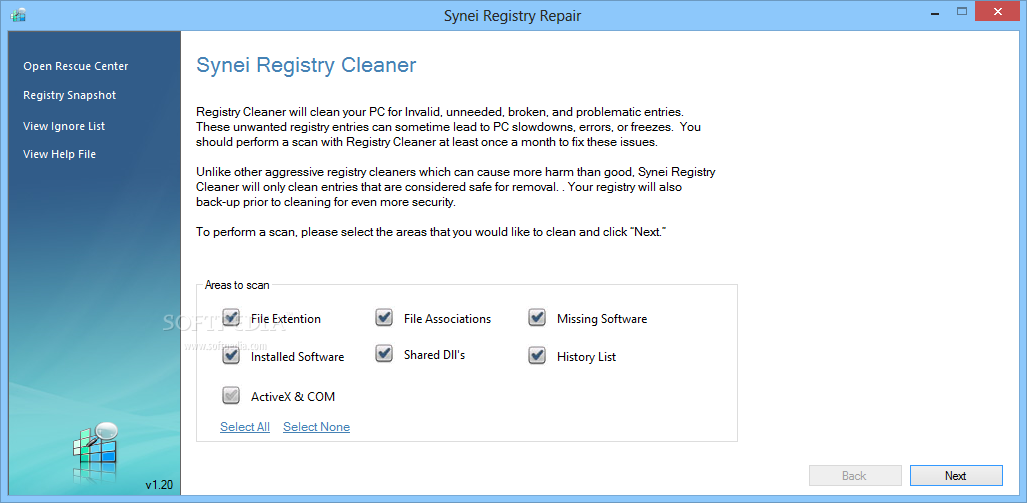Click the File Extention label text
The image size is (1027, 503).
click(x=286, y=320)
